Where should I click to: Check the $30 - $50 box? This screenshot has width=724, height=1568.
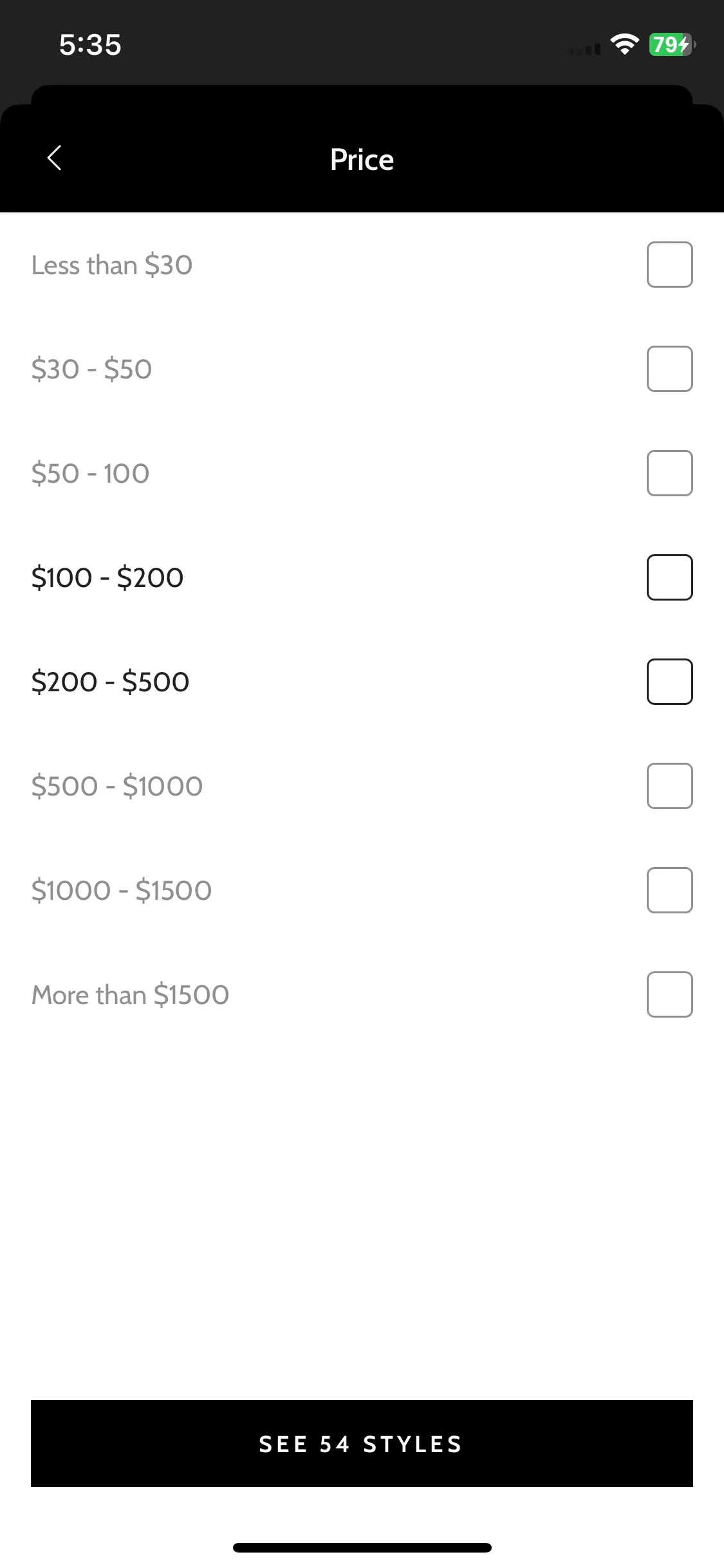click(669, 369)
